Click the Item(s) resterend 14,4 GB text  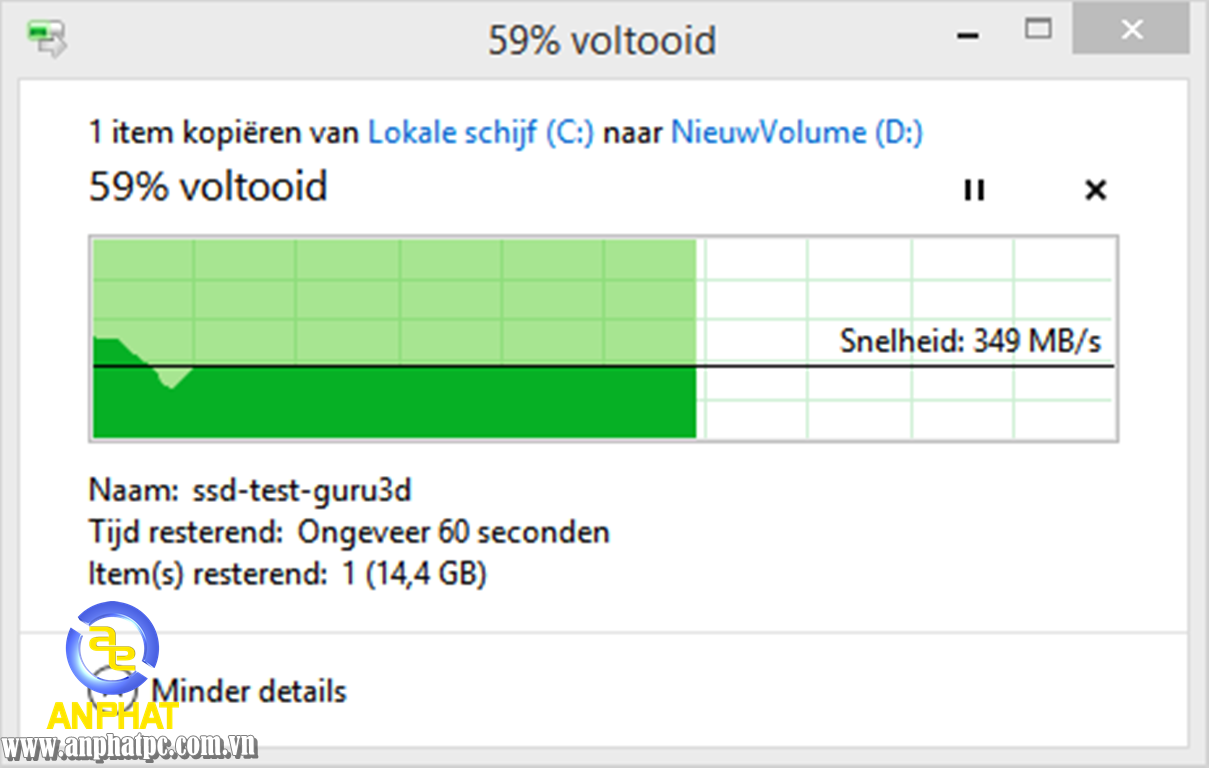point(288,574)
